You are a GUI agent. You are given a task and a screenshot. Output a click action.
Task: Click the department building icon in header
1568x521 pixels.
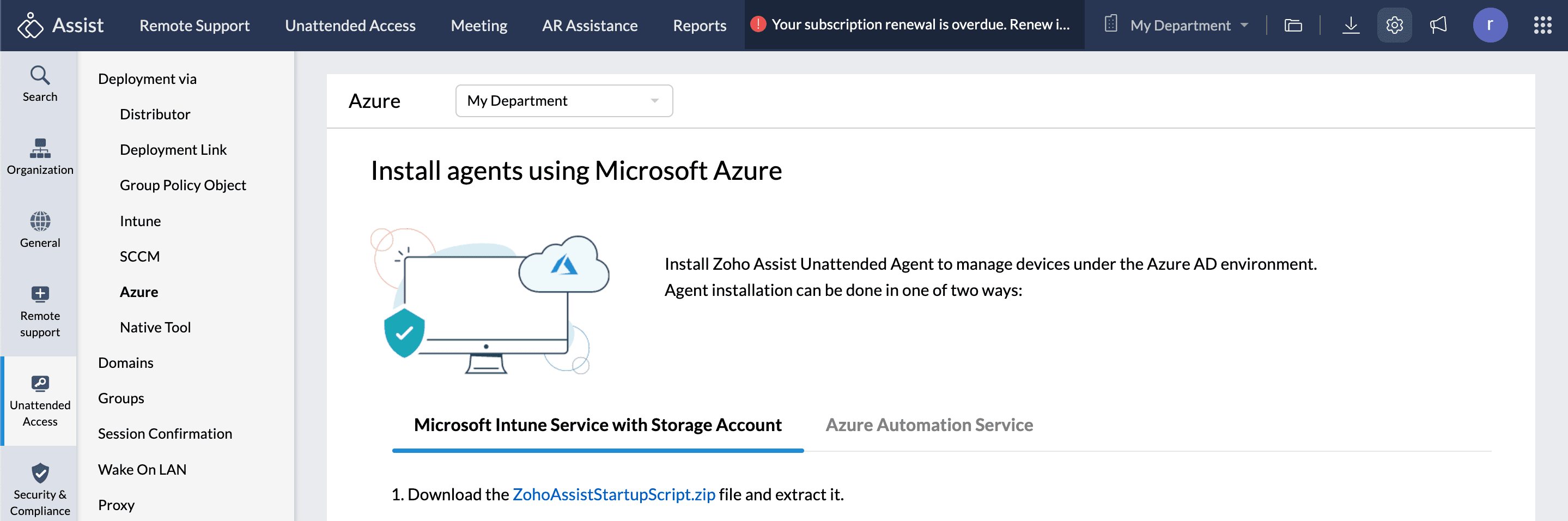(1111, 25)
